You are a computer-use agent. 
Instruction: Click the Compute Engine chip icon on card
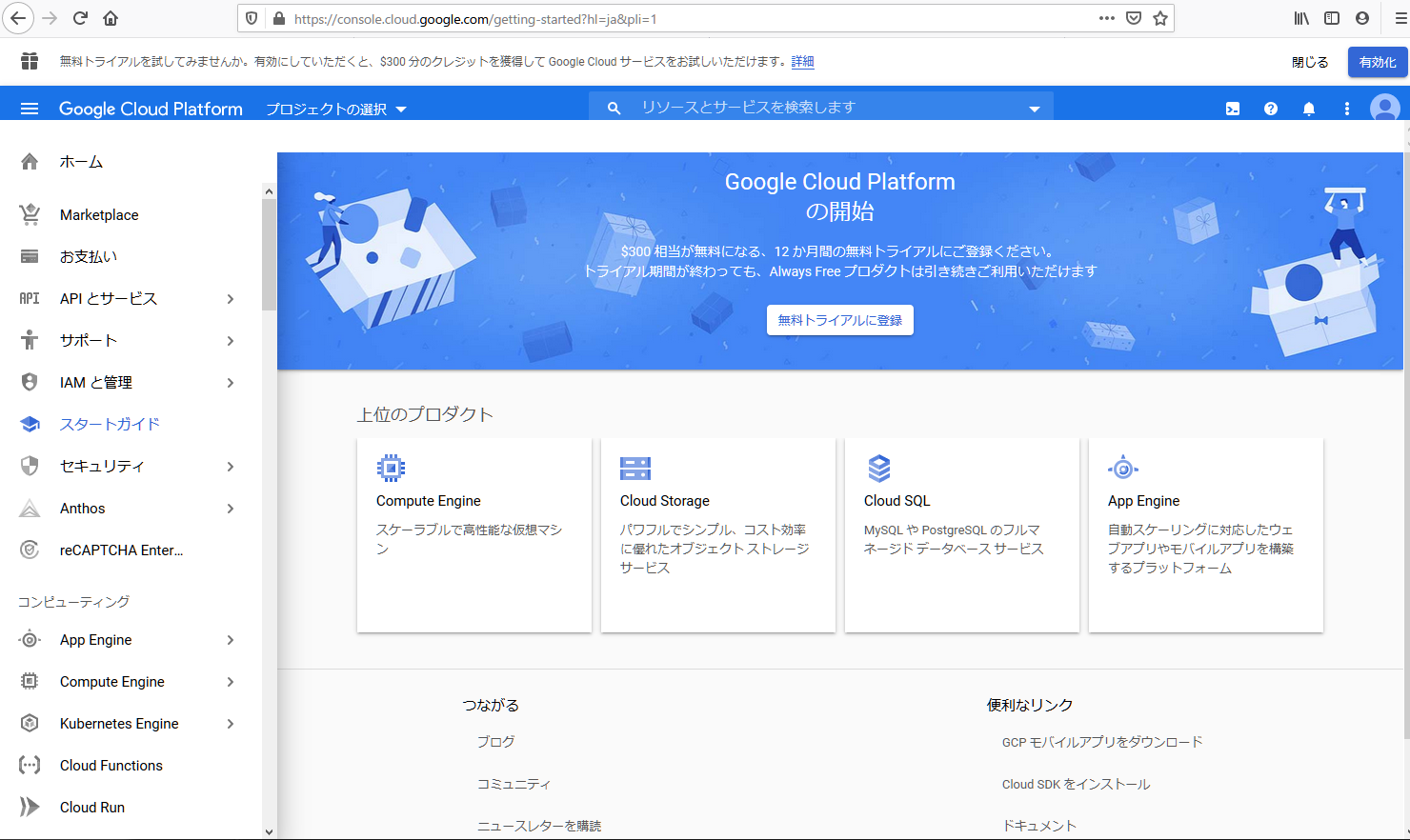point(391,468)
